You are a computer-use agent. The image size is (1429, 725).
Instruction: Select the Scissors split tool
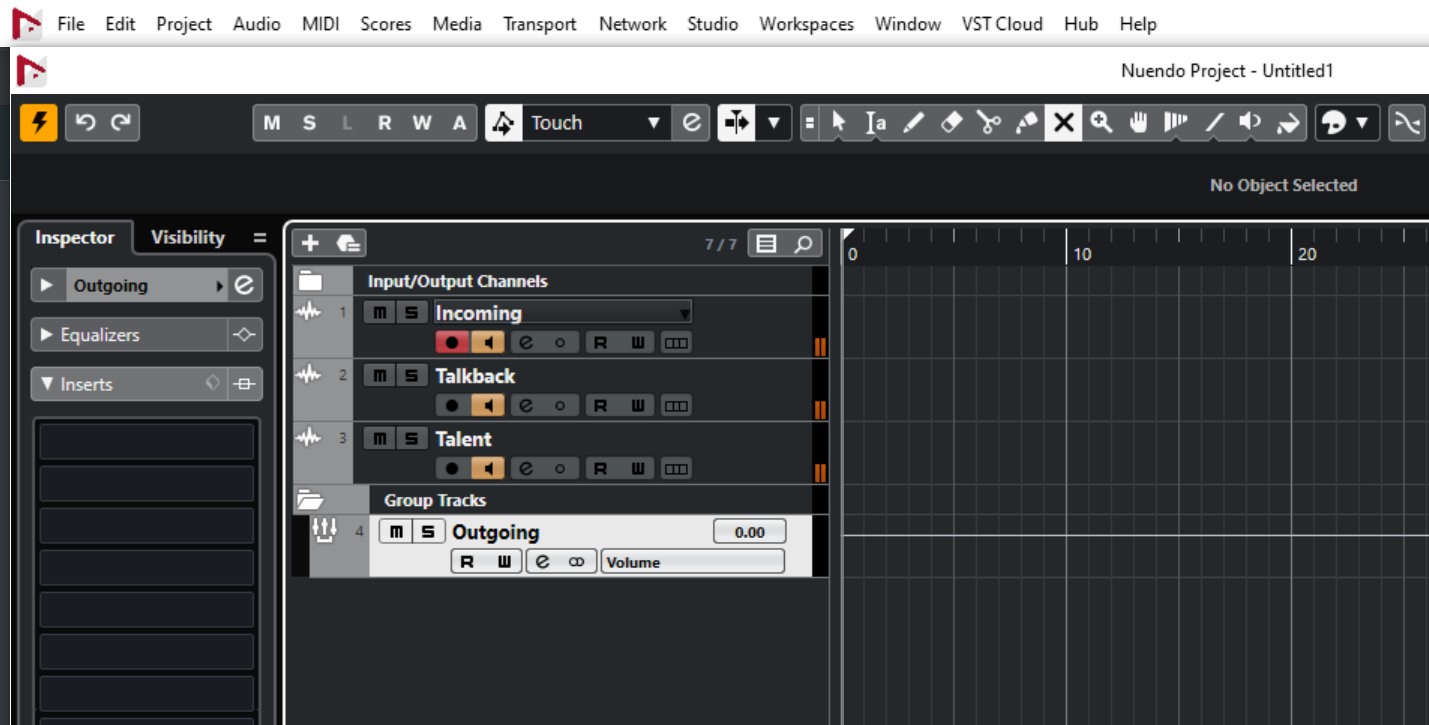tap(989, 123)
